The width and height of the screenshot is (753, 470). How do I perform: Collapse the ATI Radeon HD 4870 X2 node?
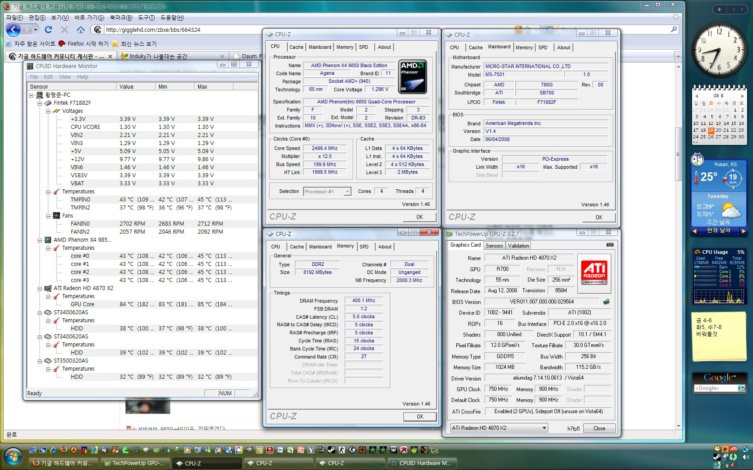(x=40, y=288)
